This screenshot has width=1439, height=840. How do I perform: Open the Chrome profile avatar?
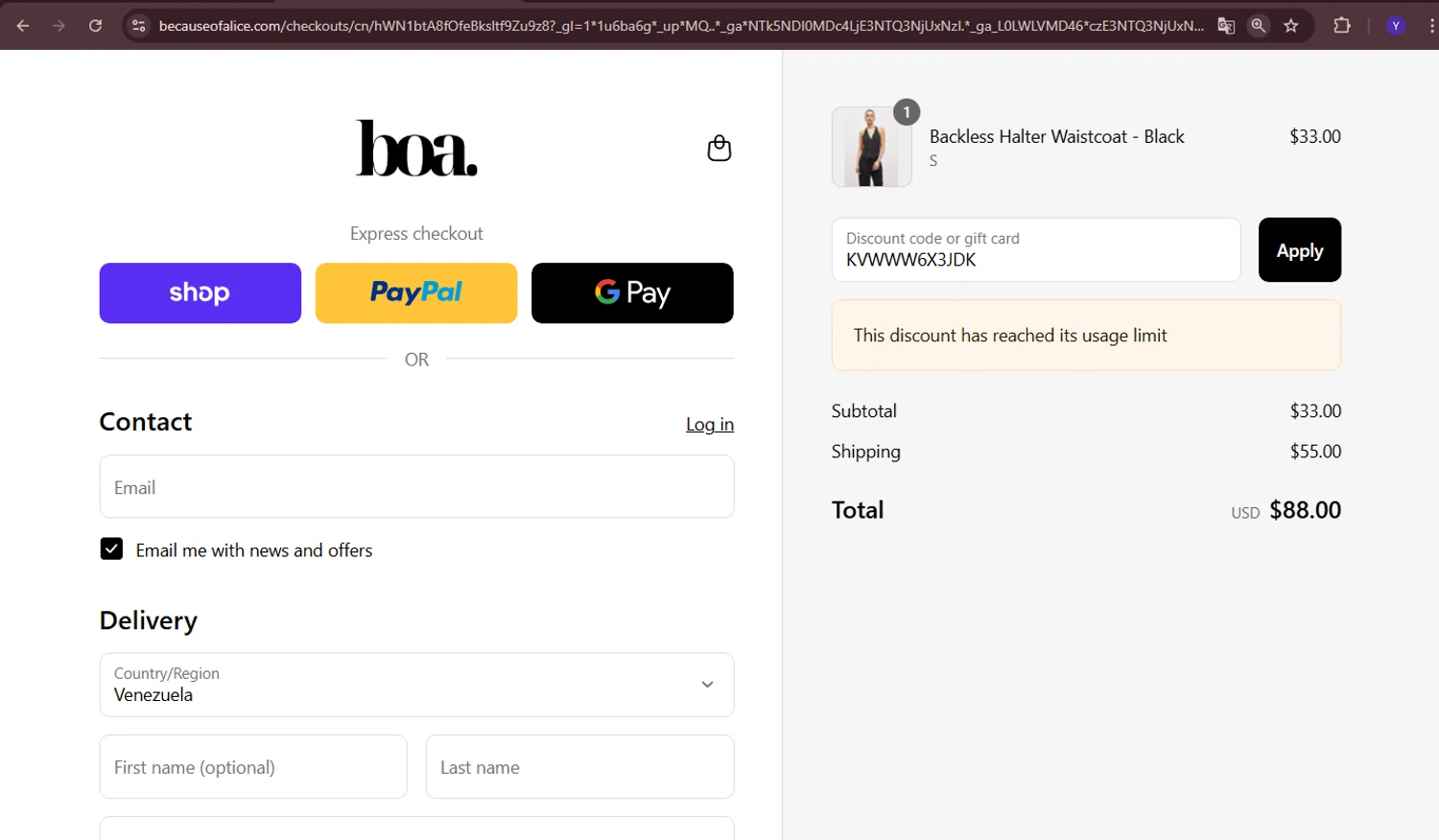point(1396,26)
